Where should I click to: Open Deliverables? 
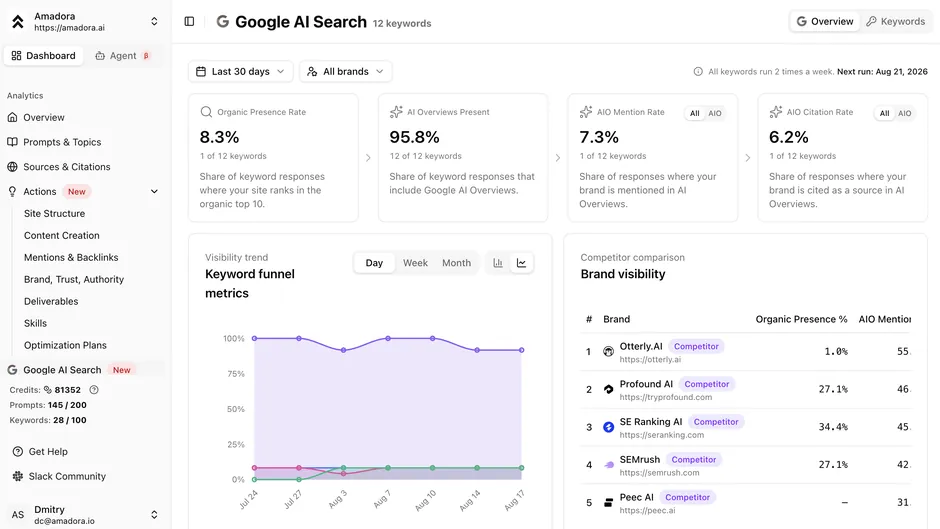click(x=51, y=301)
